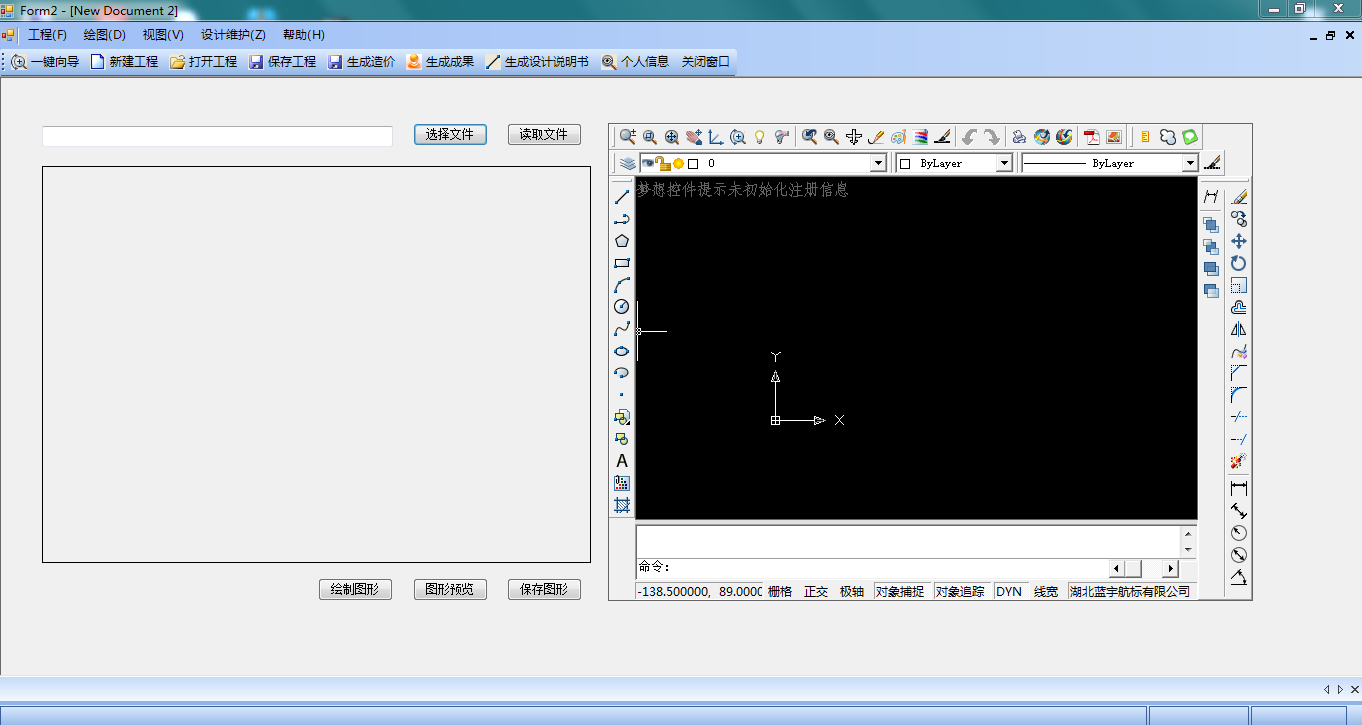Expand the layer 0 dropdown

pyautogui.click(x=878, y=163)
